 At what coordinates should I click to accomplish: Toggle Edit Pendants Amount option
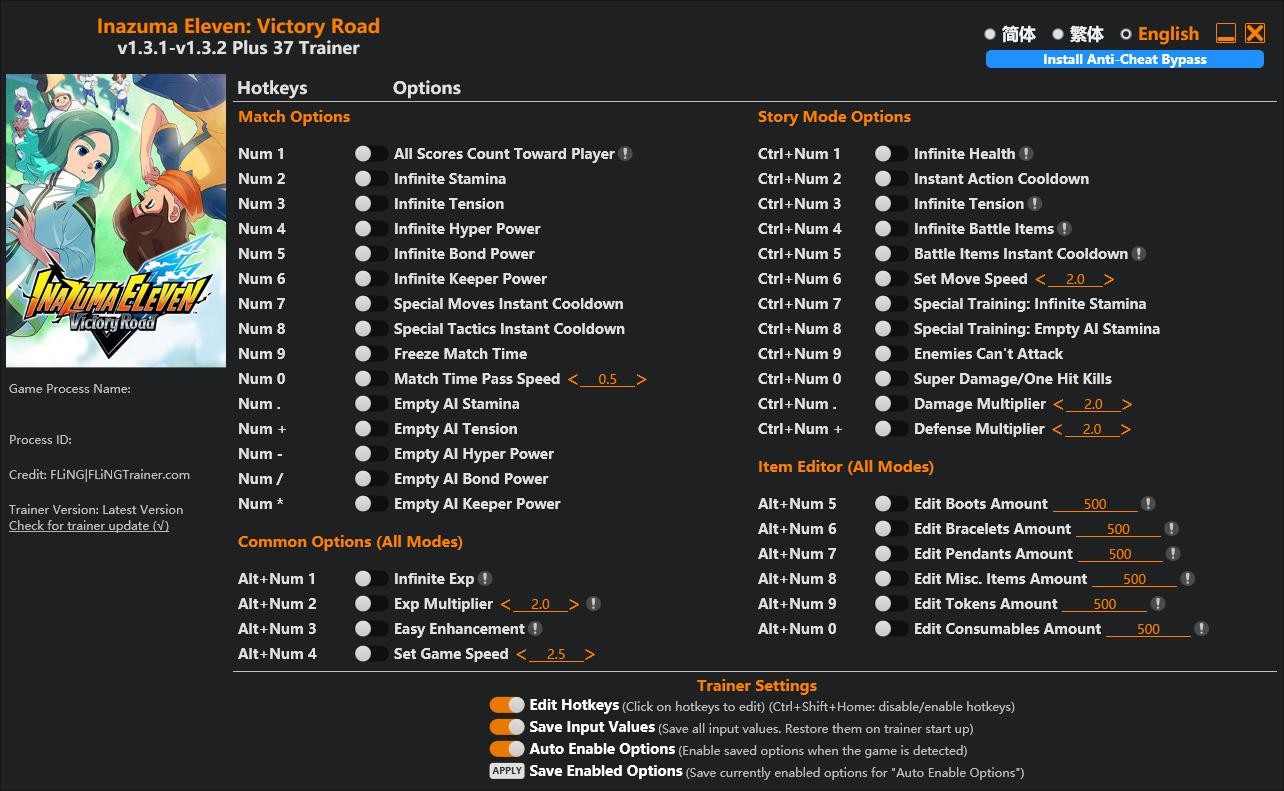(x=890, y=554)
